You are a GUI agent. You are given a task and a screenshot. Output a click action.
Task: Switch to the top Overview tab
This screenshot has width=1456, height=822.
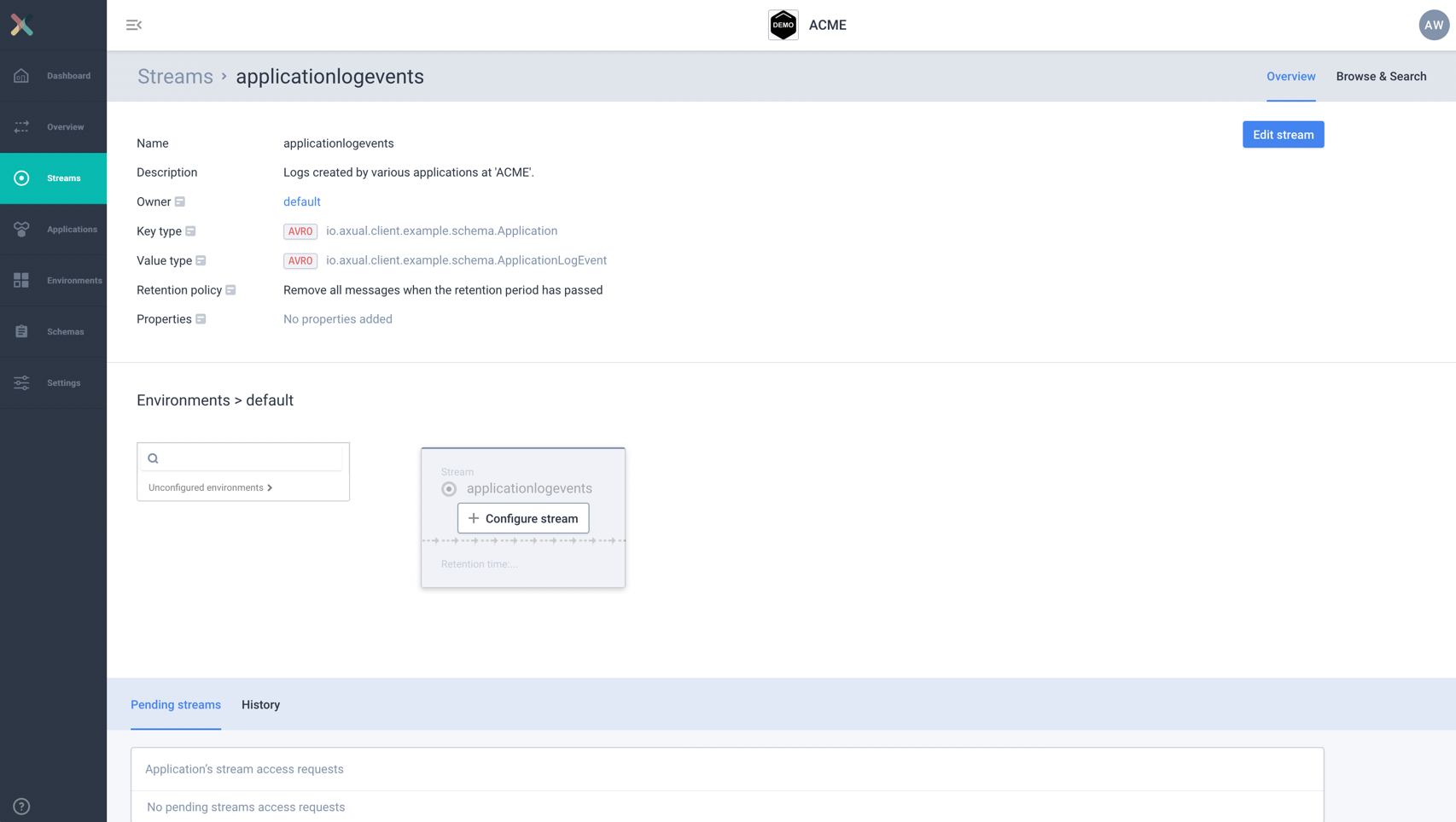pos(1290,76)
